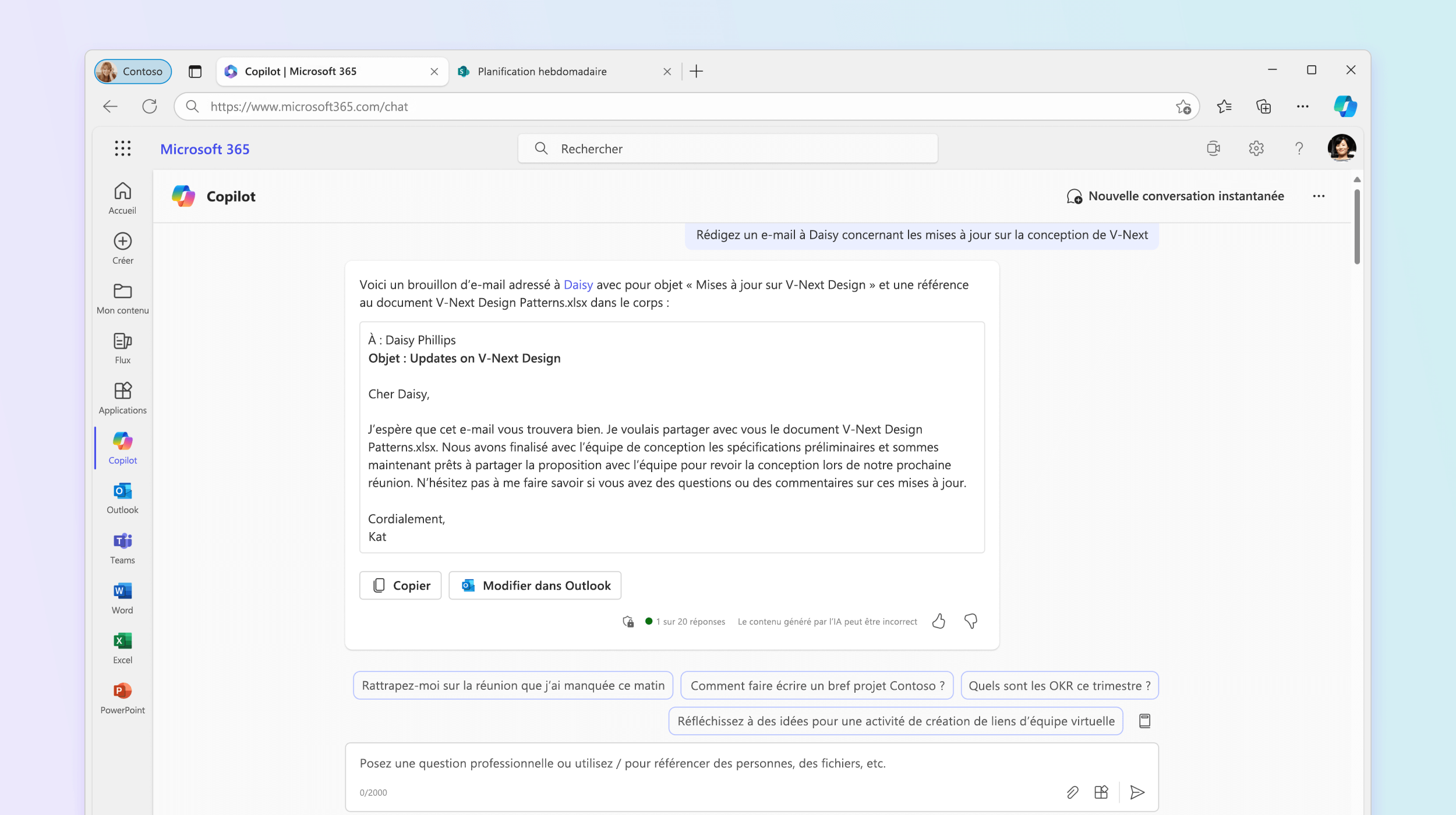Launch PowerPoint from the sidebar
Image resolution: width=1456 pixels, height=815 pixels.
click(x=122, y=699)
